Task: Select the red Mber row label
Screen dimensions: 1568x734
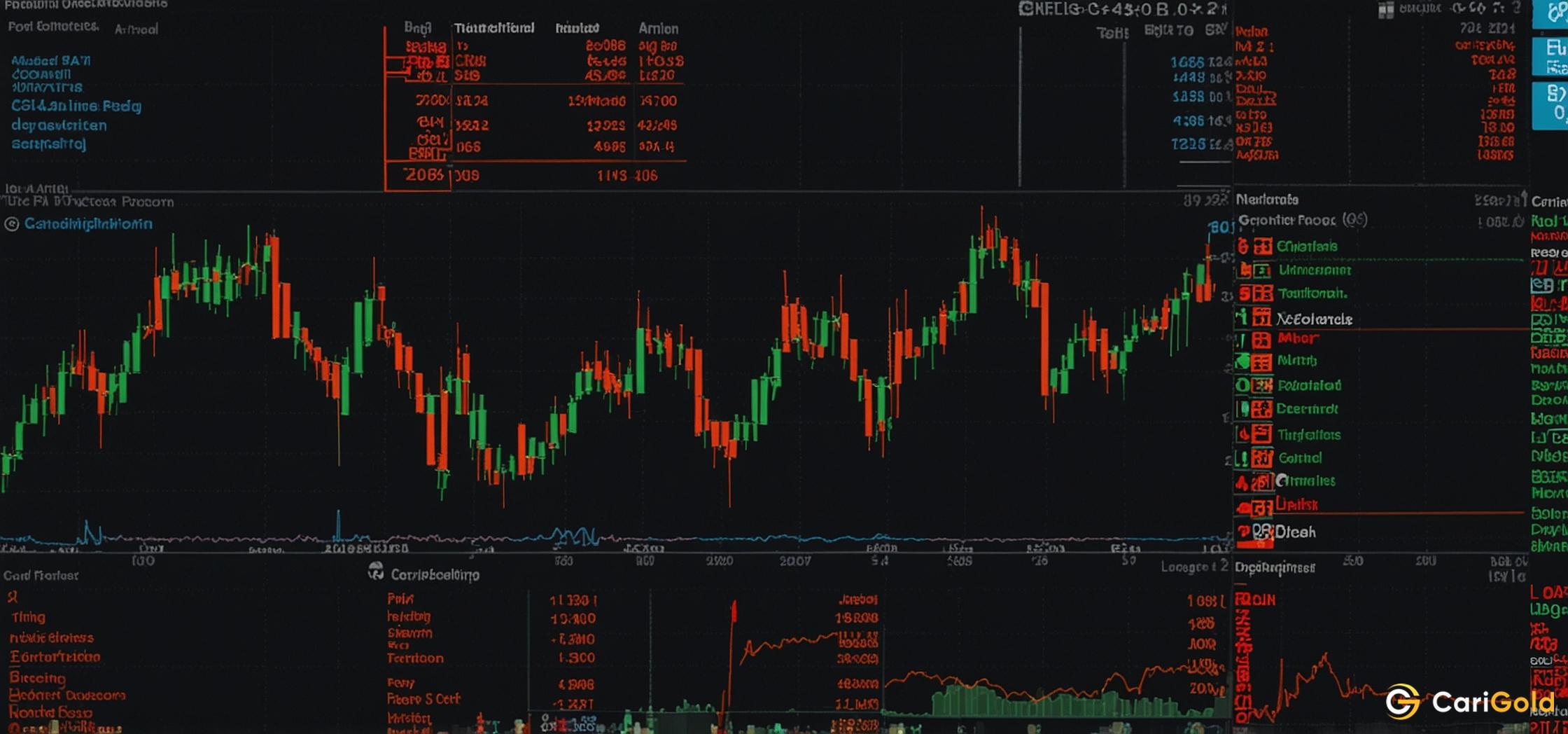Action: click(1298, 338)
